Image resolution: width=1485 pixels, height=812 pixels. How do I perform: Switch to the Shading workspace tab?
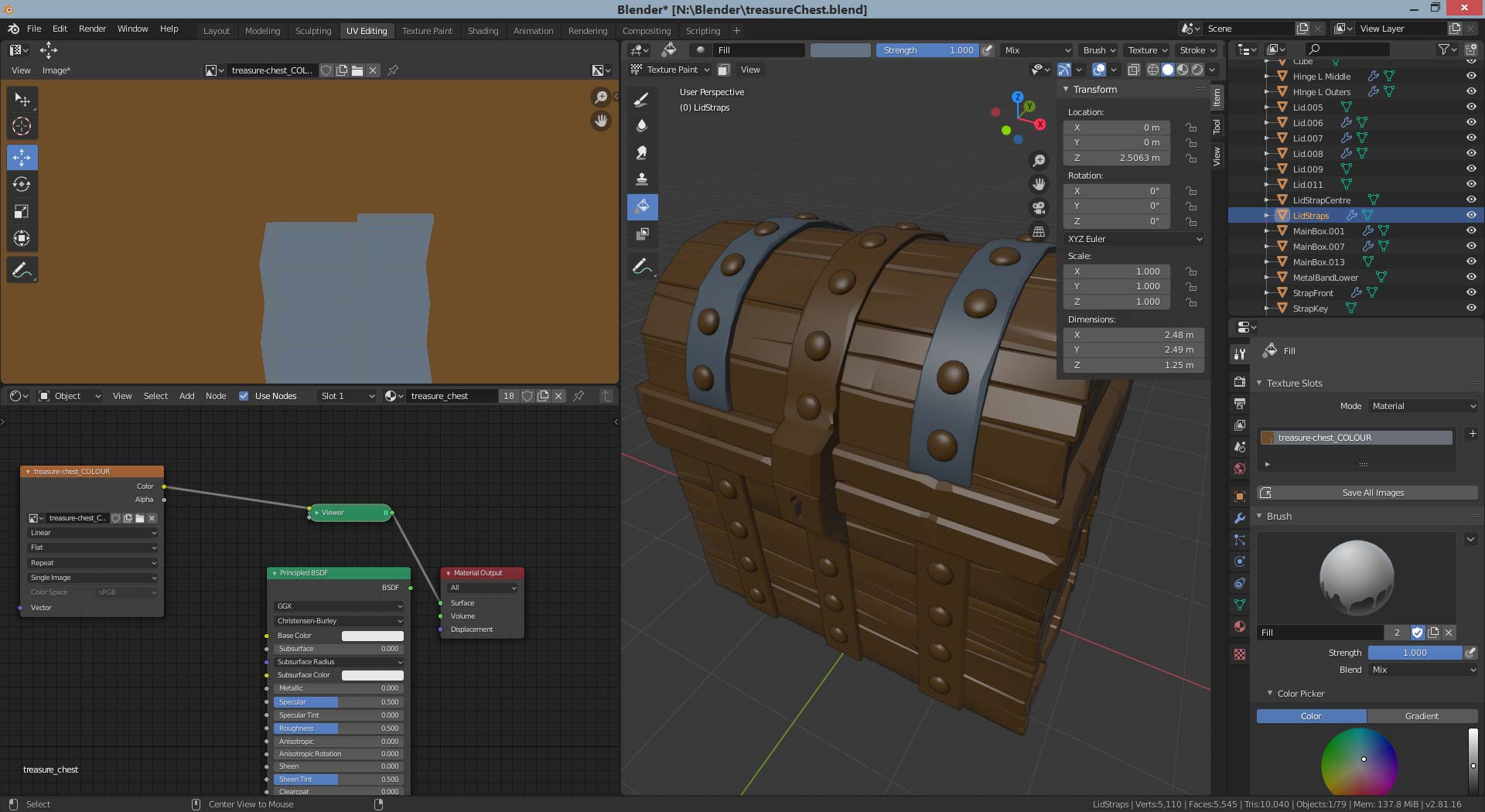tap(483, 31)
